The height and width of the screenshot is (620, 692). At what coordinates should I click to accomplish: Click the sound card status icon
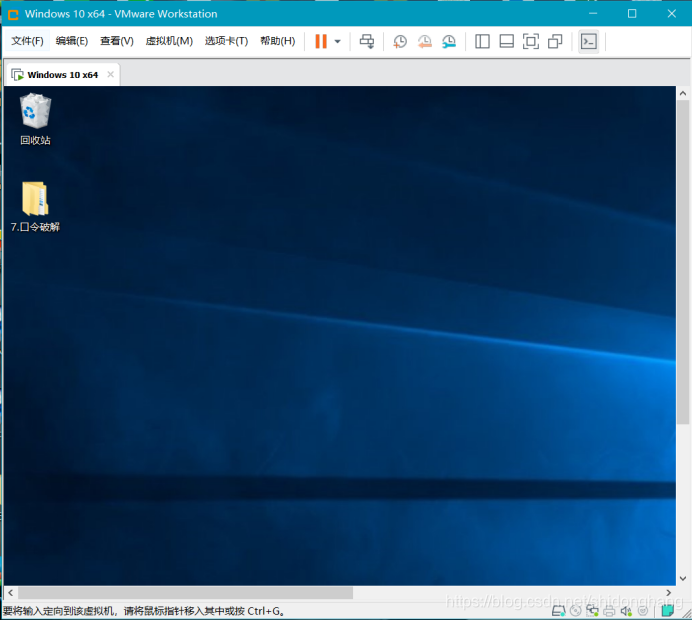[626, 611]
